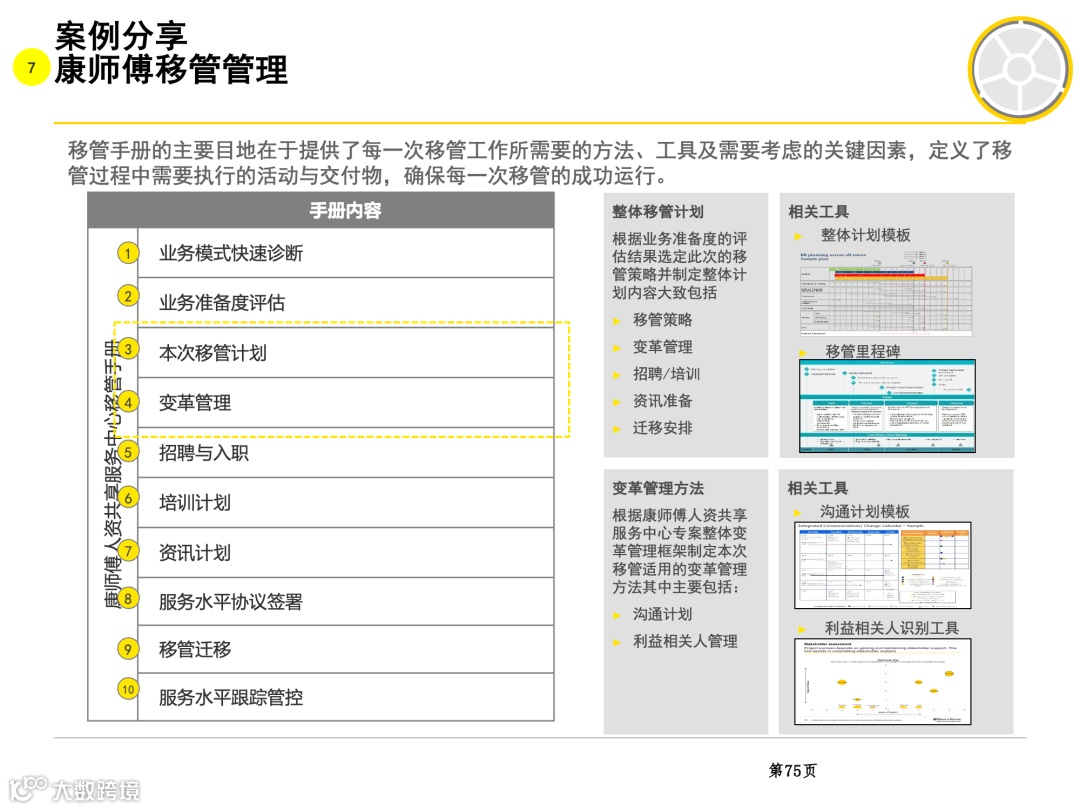
Task: Click the 移管里程碑 label
Action: (x=863, y=351)
